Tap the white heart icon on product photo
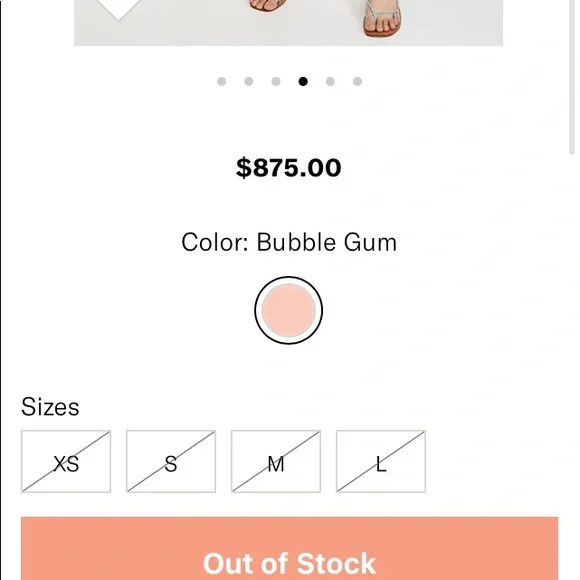 tap(119, 9)
